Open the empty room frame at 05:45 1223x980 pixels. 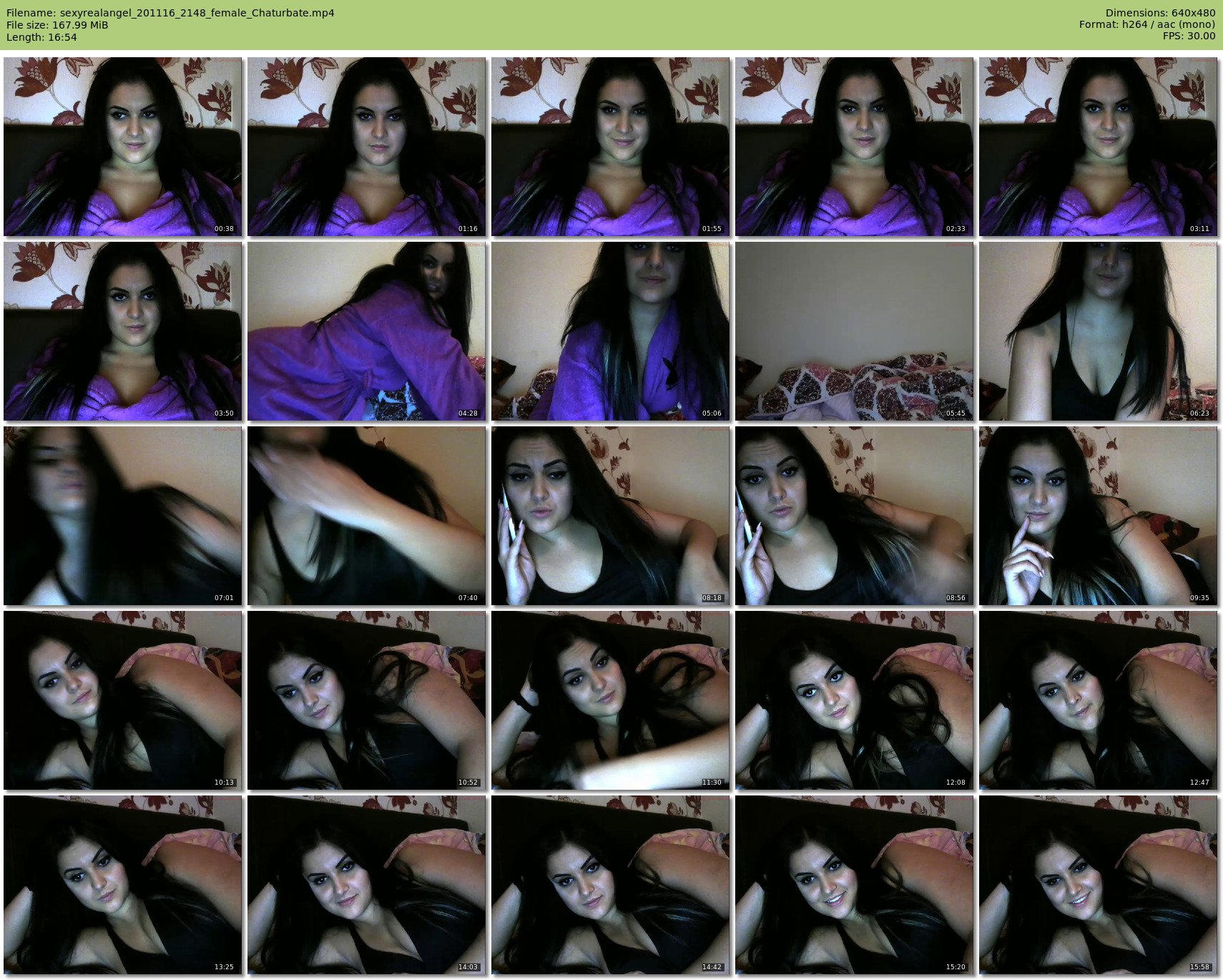[854, 331]
